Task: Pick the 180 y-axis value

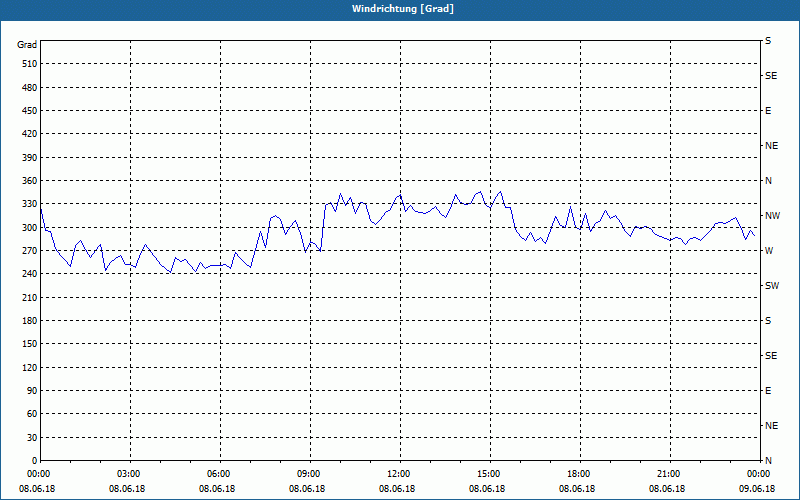Action: (x=30, y=321)
